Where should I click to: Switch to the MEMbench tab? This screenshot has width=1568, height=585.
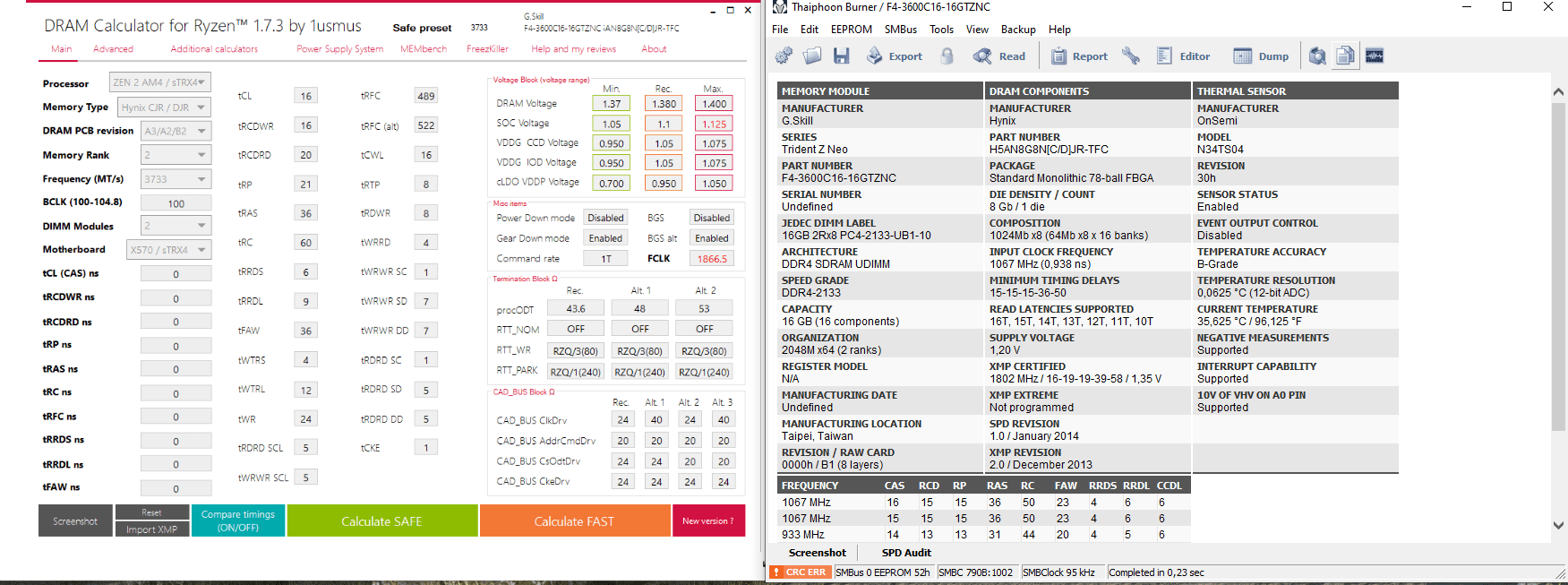424,49
